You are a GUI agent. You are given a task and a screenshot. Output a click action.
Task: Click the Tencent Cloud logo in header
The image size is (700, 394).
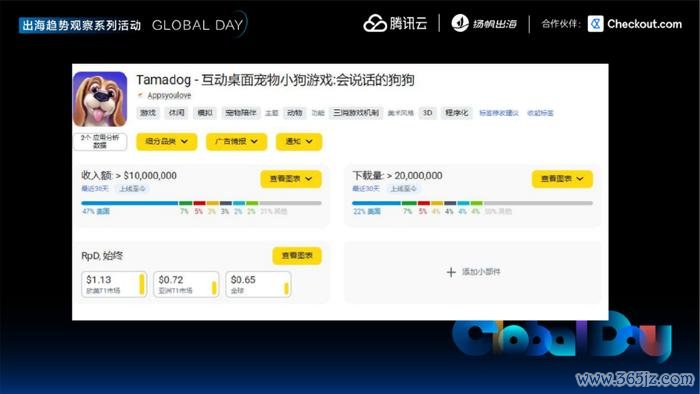(395, 24)
